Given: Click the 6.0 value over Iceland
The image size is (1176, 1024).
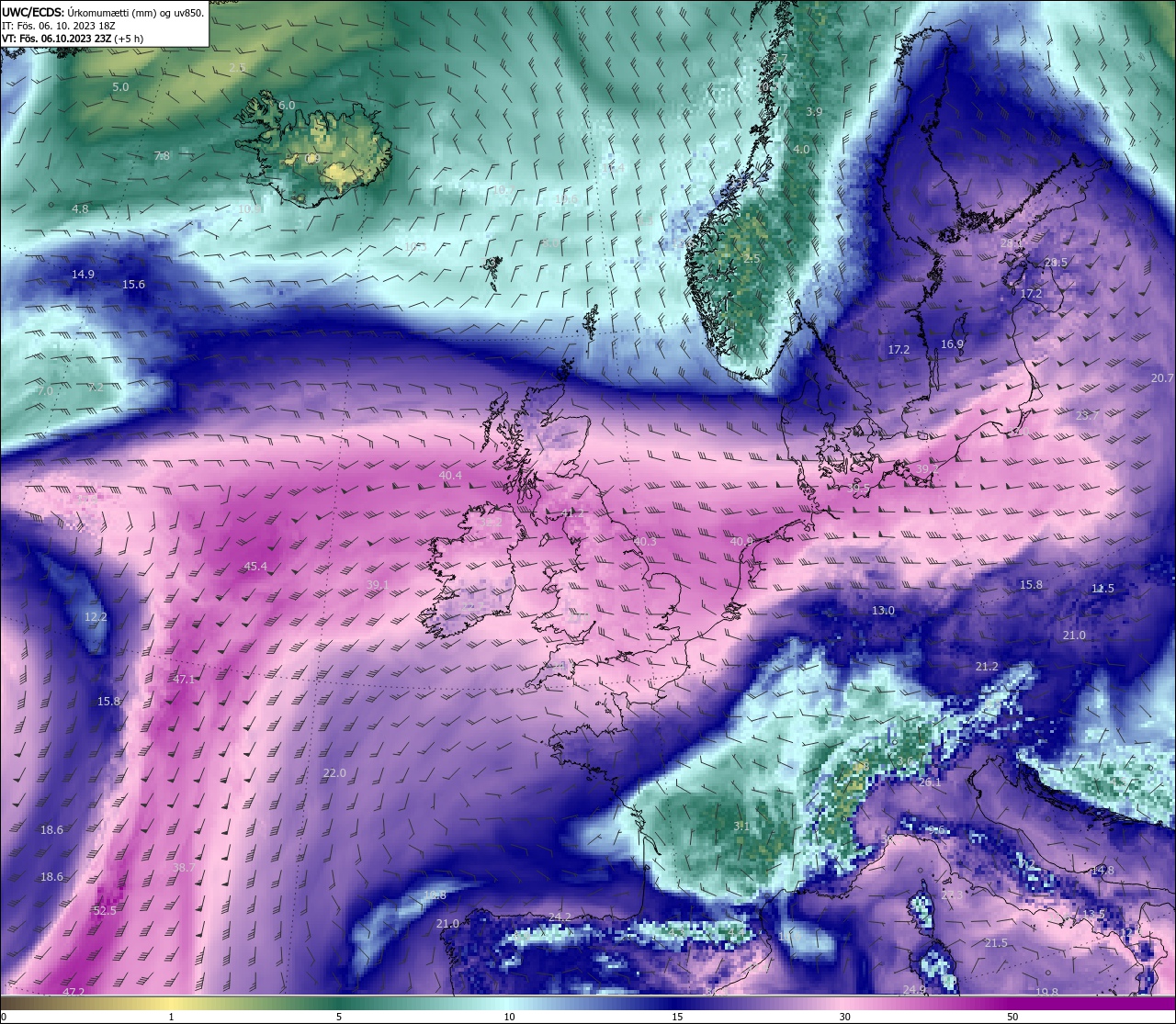Looking at the screenshot, I should 287,106.
